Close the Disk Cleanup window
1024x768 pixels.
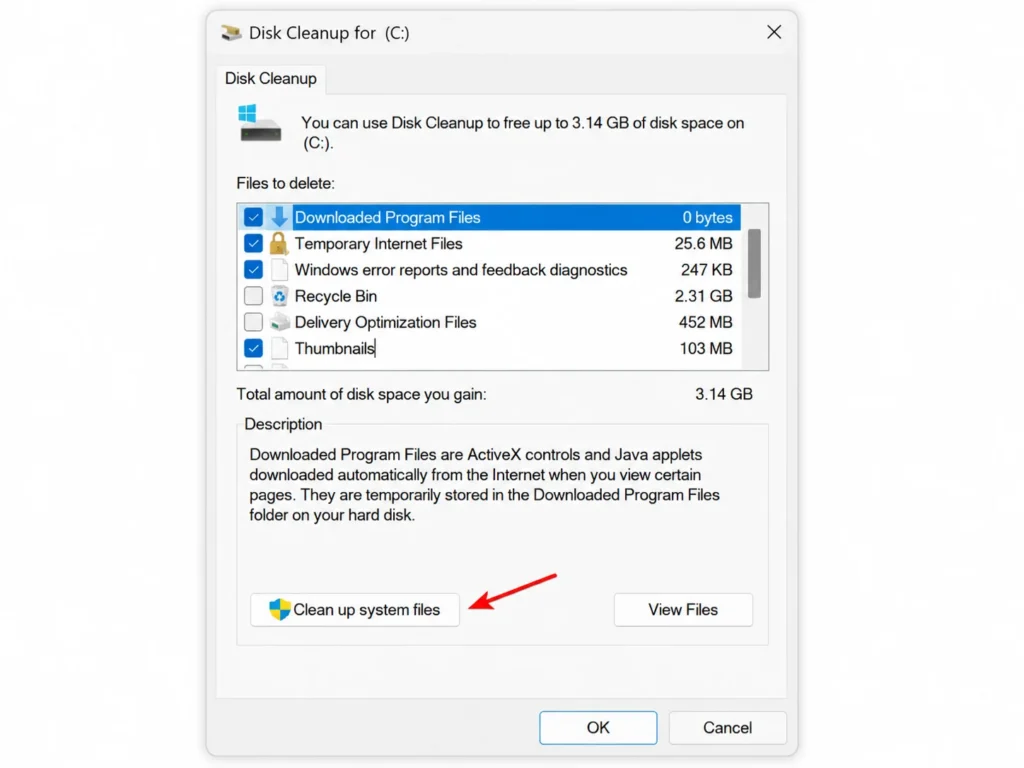(x=774, y=32)
